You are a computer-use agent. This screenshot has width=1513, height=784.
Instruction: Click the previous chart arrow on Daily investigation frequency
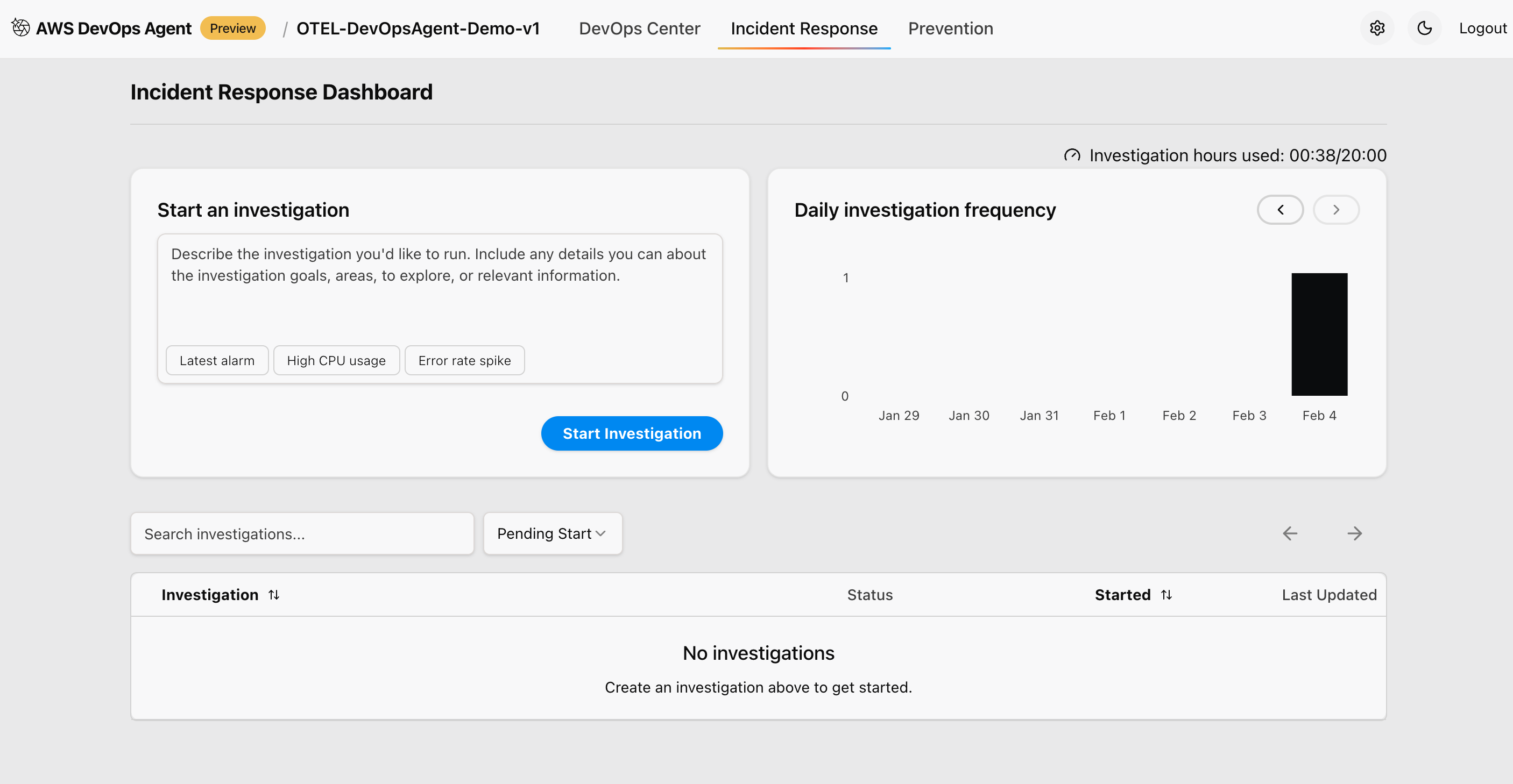1280,210
